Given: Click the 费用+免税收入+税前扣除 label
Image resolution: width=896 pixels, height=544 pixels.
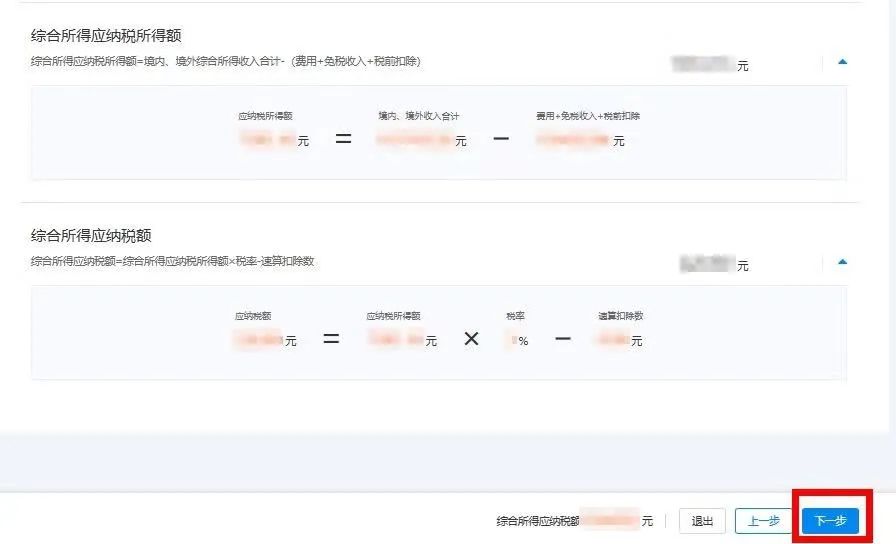Looking at the screenshot, I should [x=588, y=116].
